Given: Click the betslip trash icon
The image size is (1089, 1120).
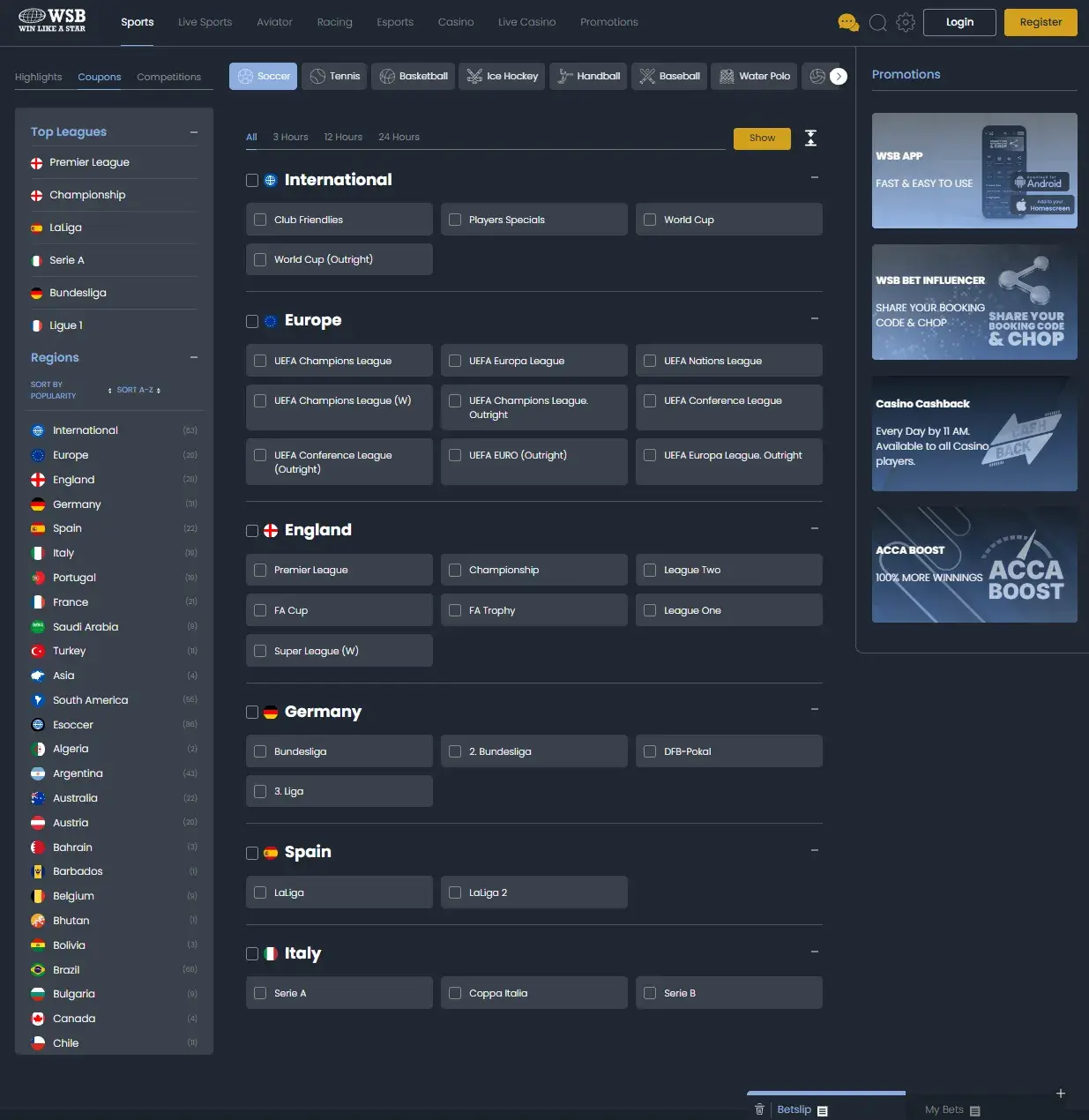Looking at the screenshot, I should [759, 1109].
